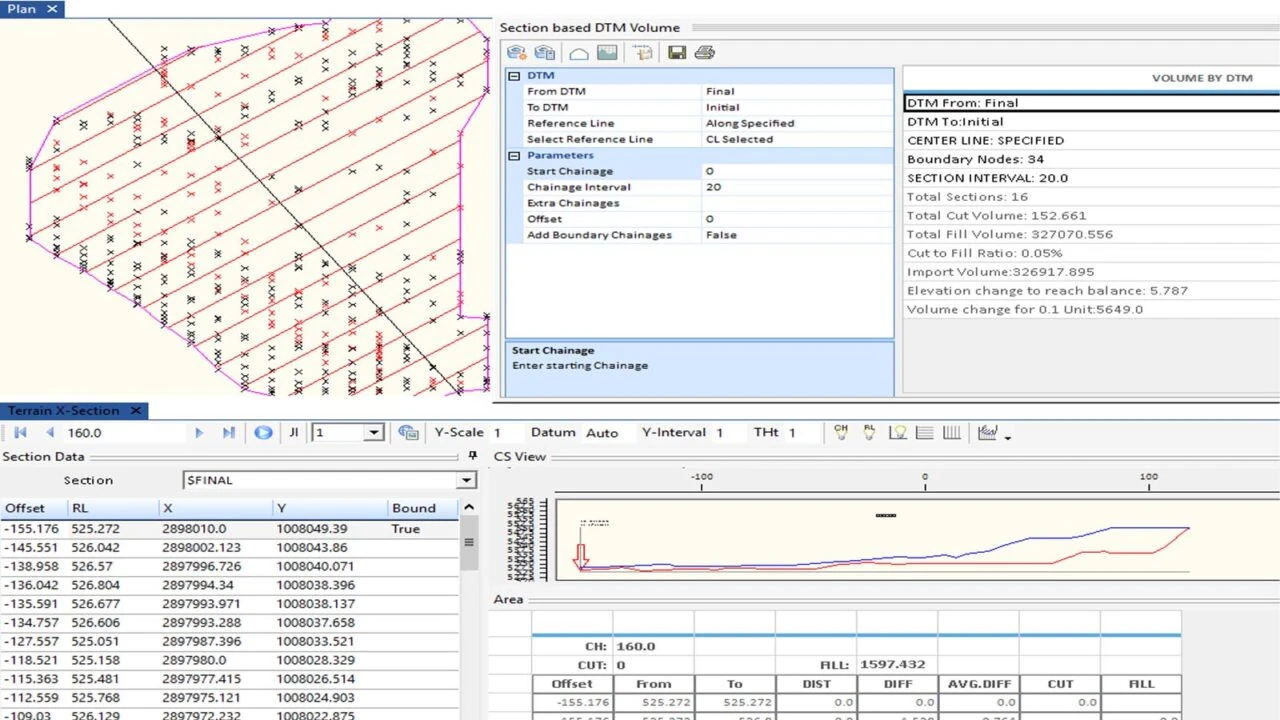Click the CUT column header in Area table
1280x720 pixels.
click(1060, 684)
